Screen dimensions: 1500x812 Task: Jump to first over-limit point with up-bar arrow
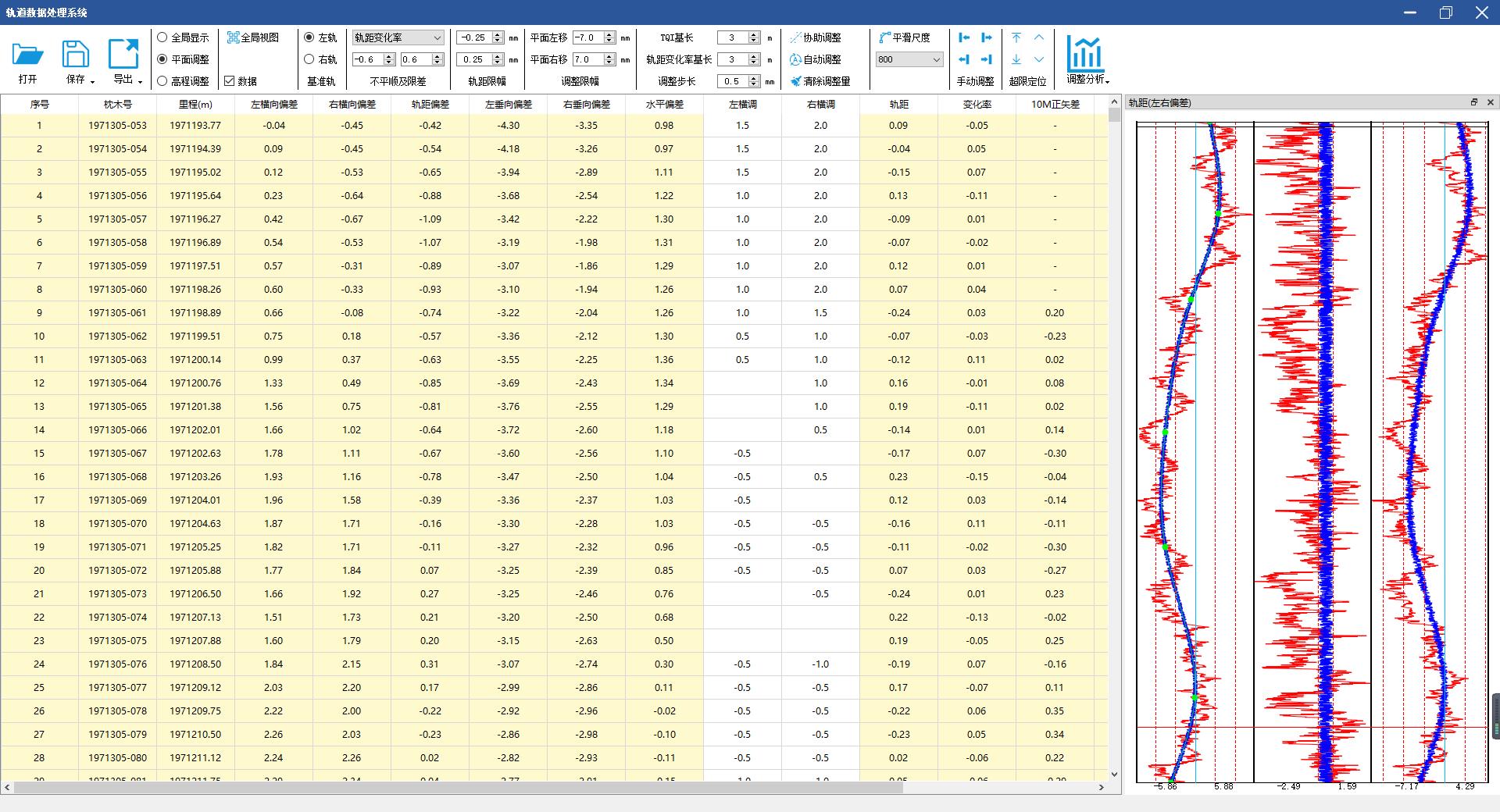[x=1016, y=37]
